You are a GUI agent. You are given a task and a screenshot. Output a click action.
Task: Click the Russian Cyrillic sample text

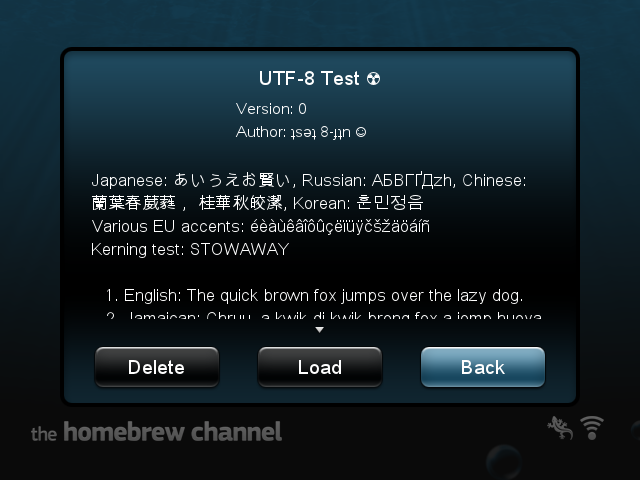412,180
